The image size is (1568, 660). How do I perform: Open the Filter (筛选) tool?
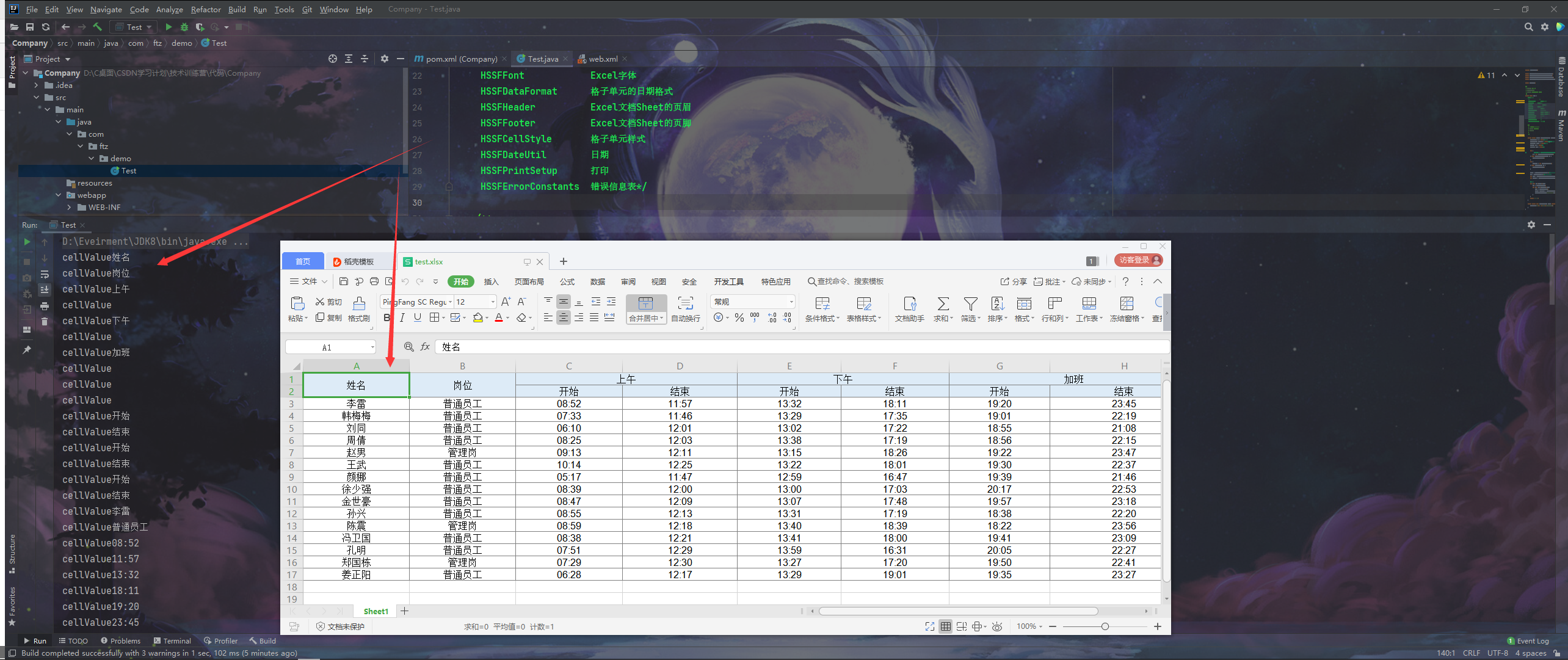(970, 310)
